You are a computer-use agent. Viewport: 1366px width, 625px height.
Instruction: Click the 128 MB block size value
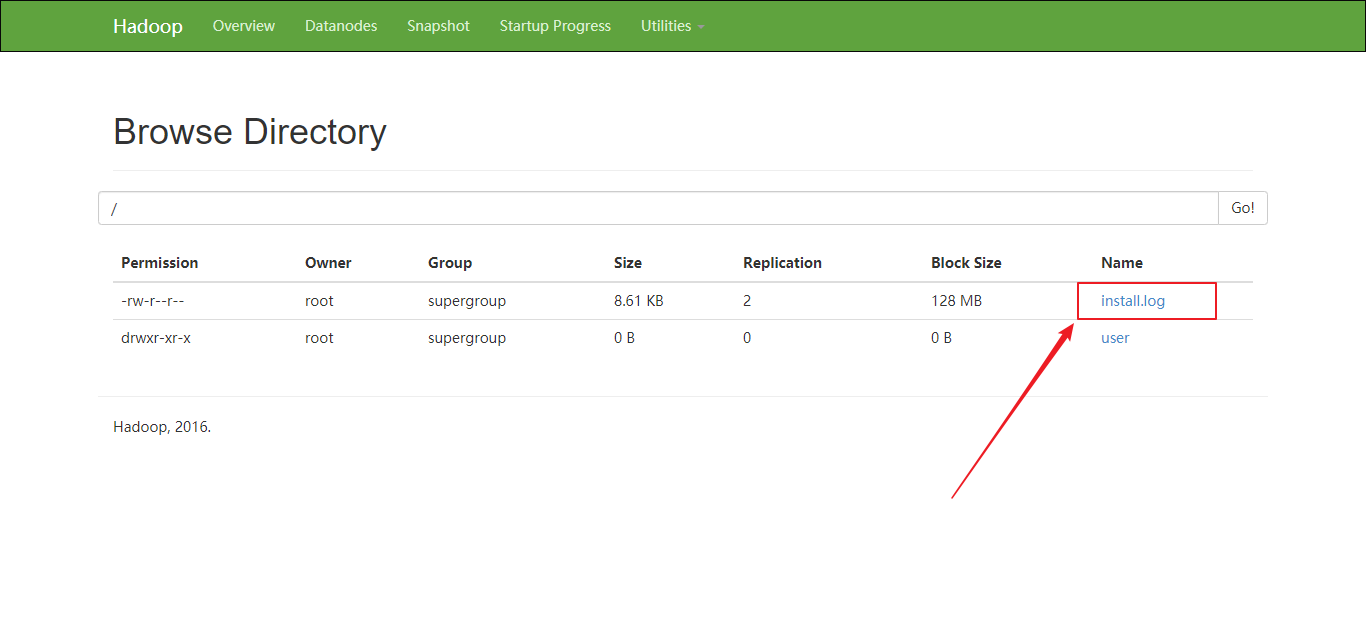[956, 300]
